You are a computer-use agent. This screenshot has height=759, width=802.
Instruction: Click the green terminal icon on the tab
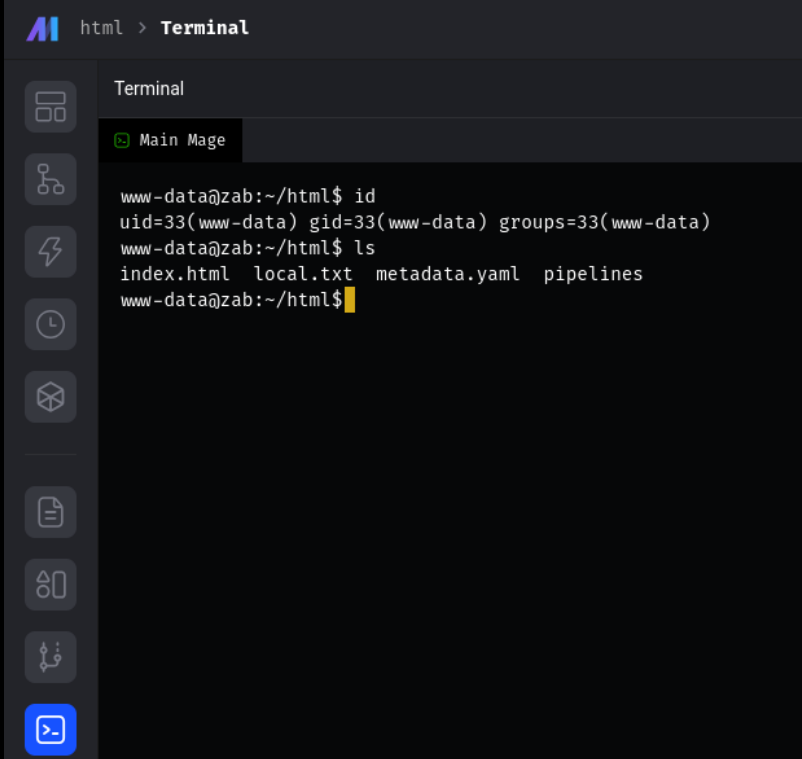[x=122, y=141]
